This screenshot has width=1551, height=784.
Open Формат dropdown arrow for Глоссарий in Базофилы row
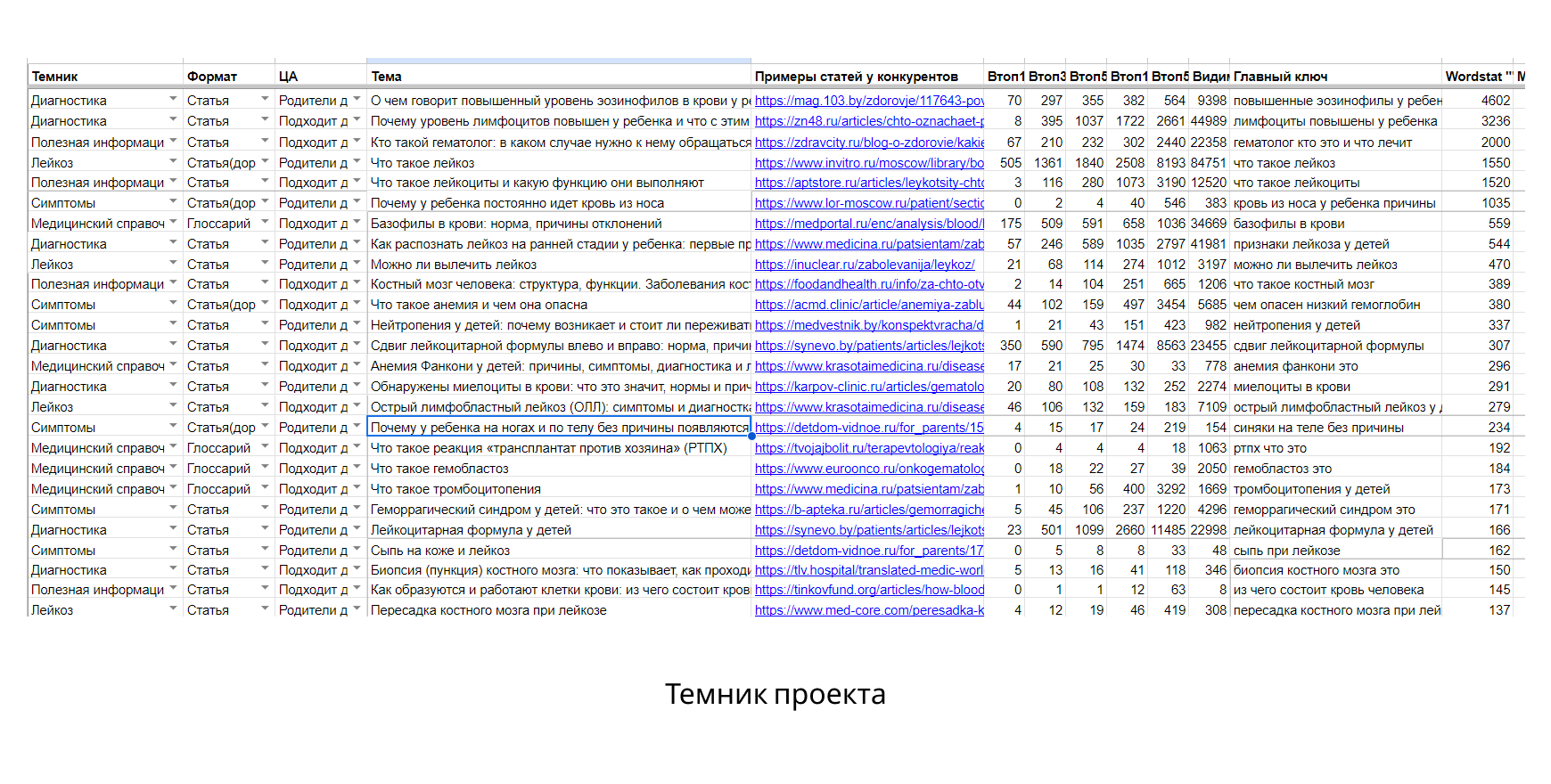coord(265,222)
